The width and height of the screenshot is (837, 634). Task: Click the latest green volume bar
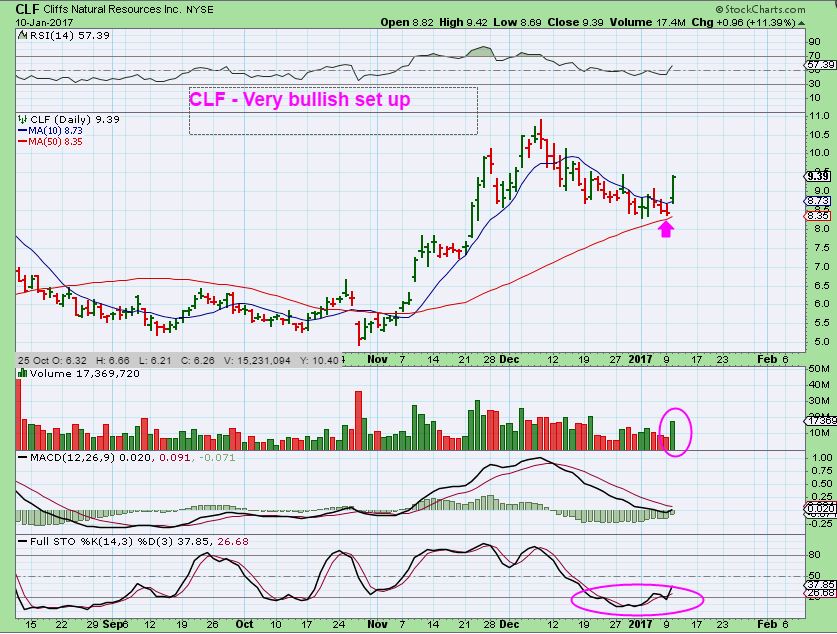point(673,435)
